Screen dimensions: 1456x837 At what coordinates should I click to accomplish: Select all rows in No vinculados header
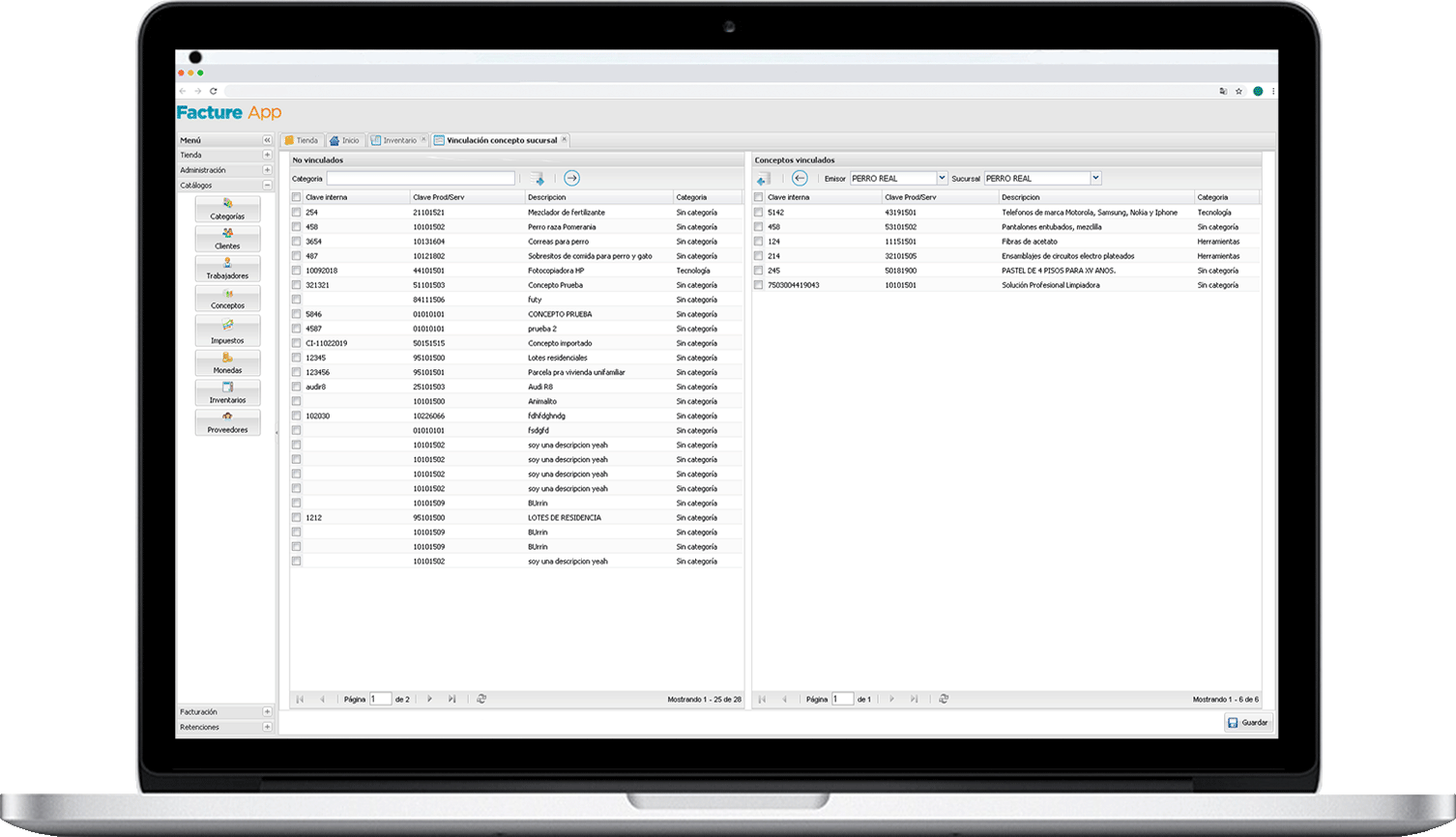(297, 197)
